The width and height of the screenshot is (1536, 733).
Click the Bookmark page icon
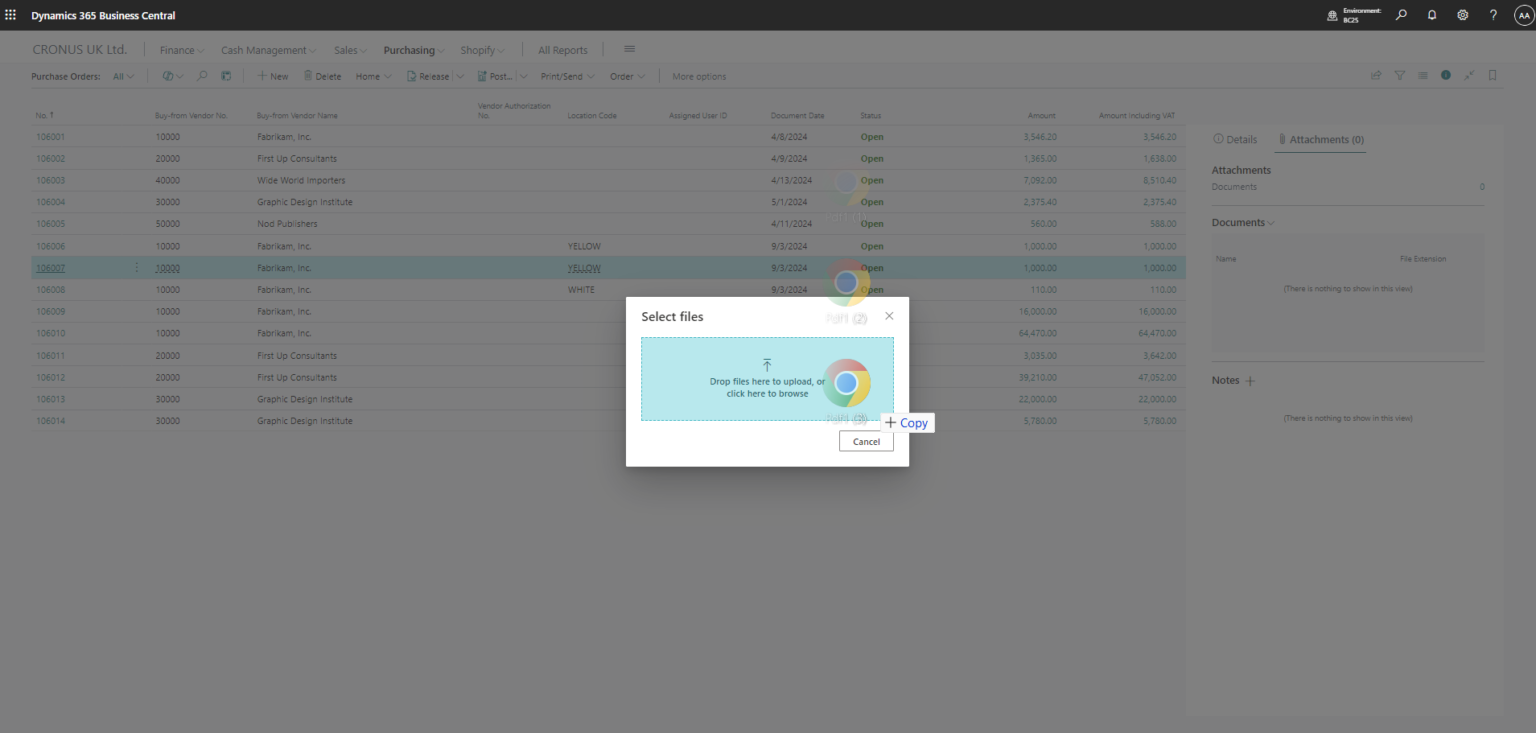[1493, 75]
